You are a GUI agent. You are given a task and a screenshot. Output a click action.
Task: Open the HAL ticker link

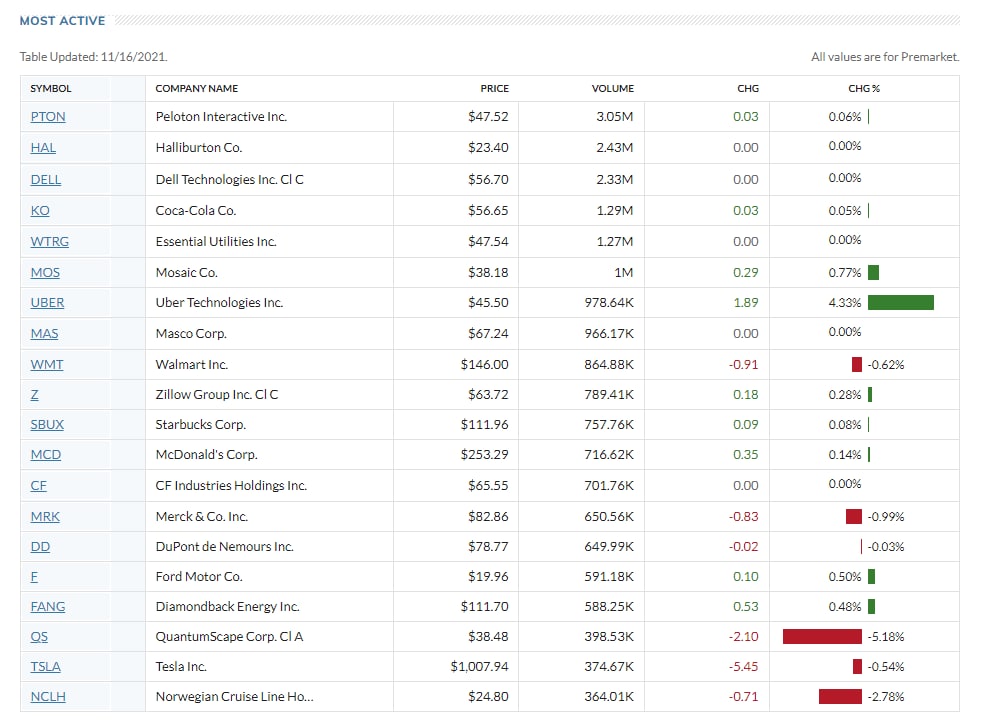[43, 148]
